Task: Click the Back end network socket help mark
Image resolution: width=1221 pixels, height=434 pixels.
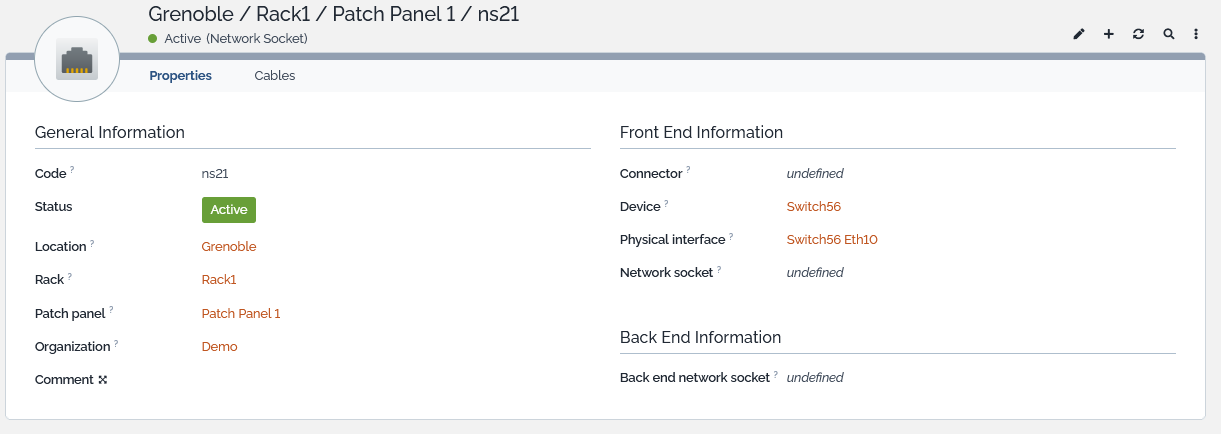Action: (776, 375)
